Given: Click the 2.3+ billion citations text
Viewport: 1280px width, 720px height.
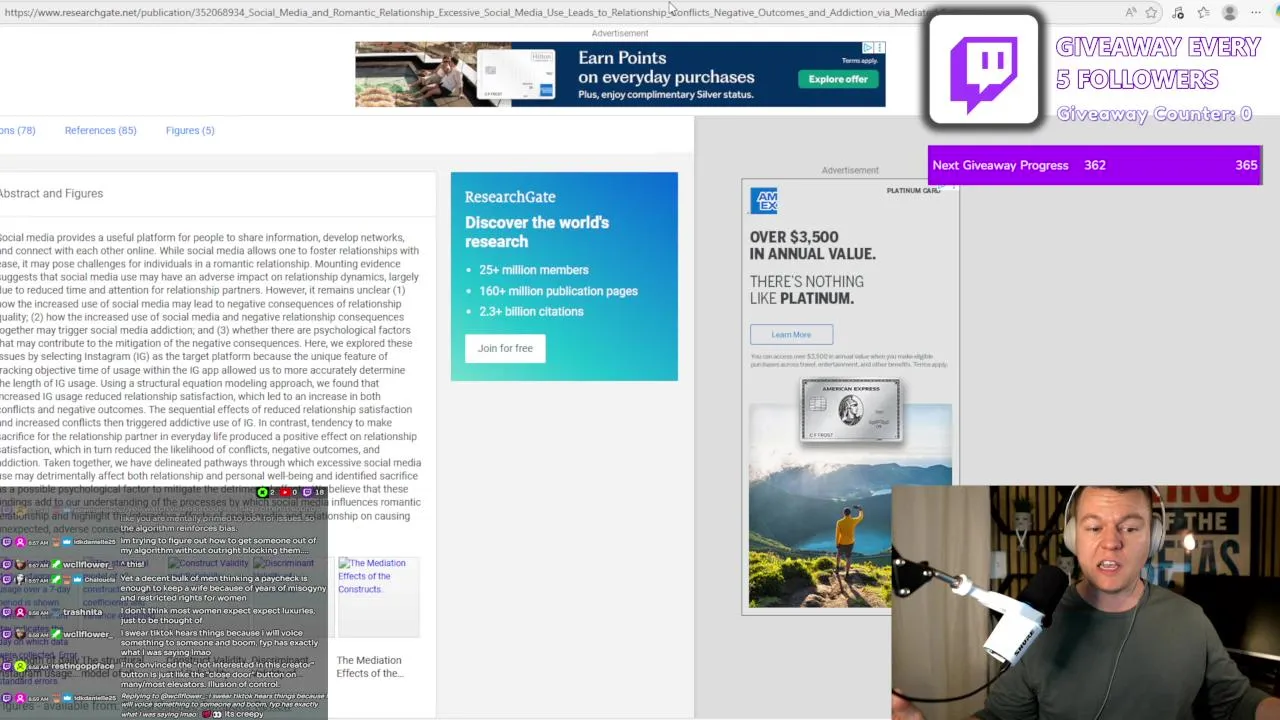Looking at the screenshot, I should pos(531,311).
